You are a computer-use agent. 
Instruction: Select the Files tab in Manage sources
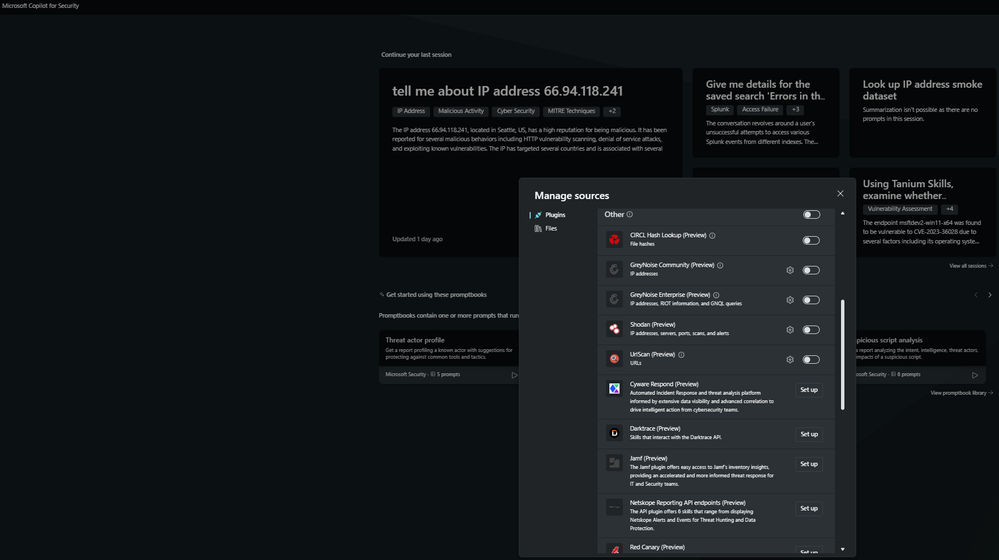(546, 229)
